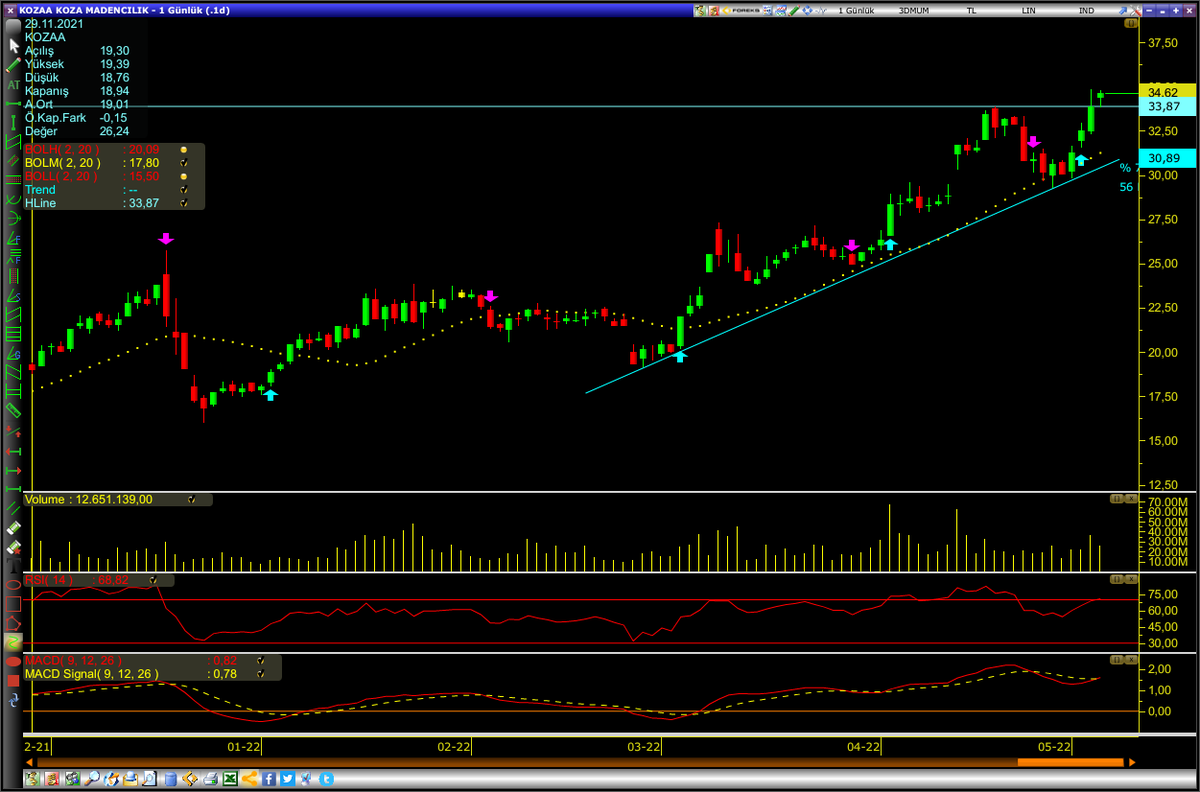This screenshot has height=792, width=1200.
Task: Click the orange horizontal scrollbar below the chart
Action: pyautogui.click(x=1070, y=762)
